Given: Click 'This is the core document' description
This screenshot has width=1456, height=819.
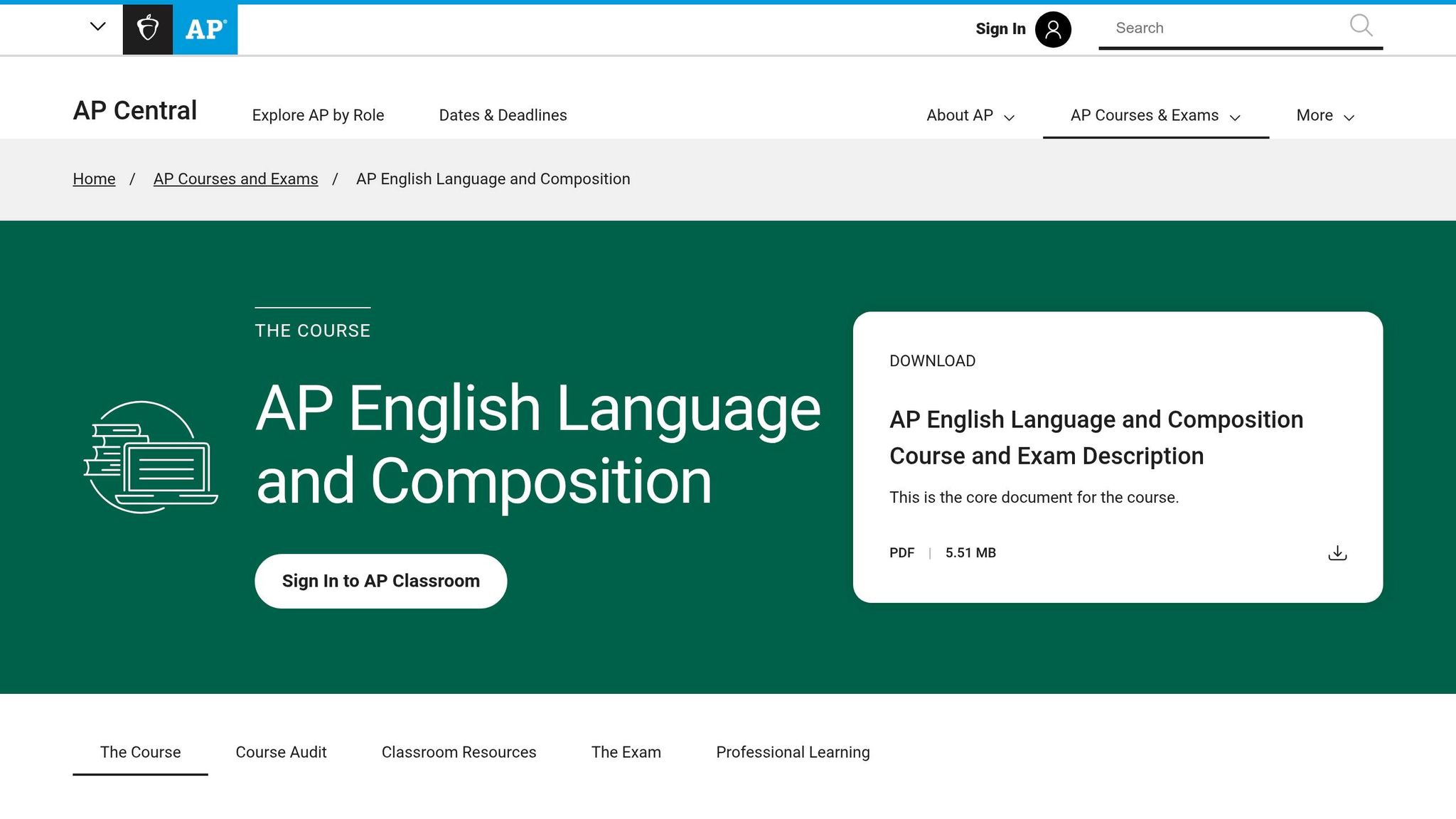Looking at the screenshot, I should pyautogui.click(x=1034, y=498).
